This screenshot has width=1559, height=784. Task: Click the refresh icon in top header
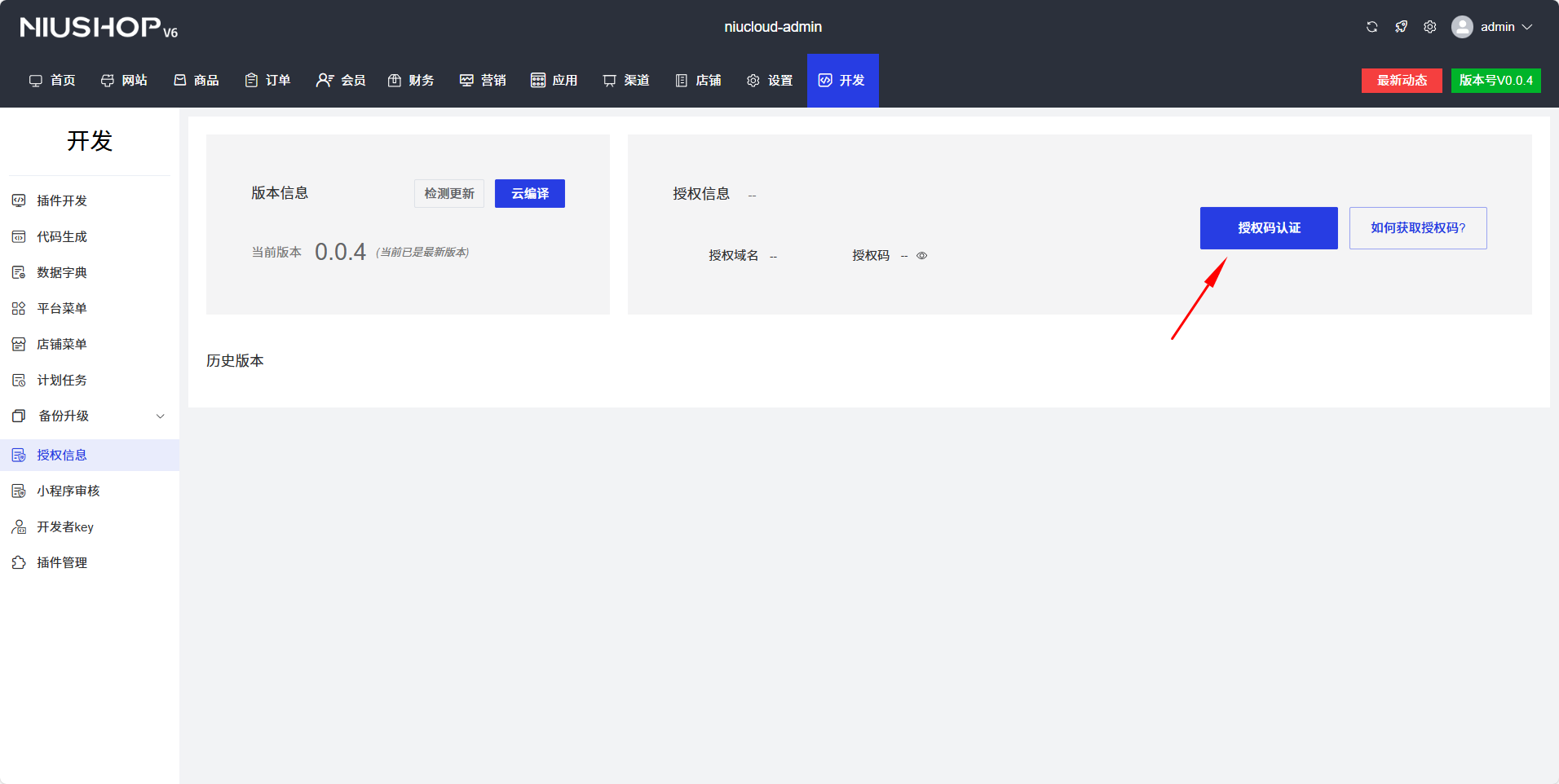coord(1371,27)
